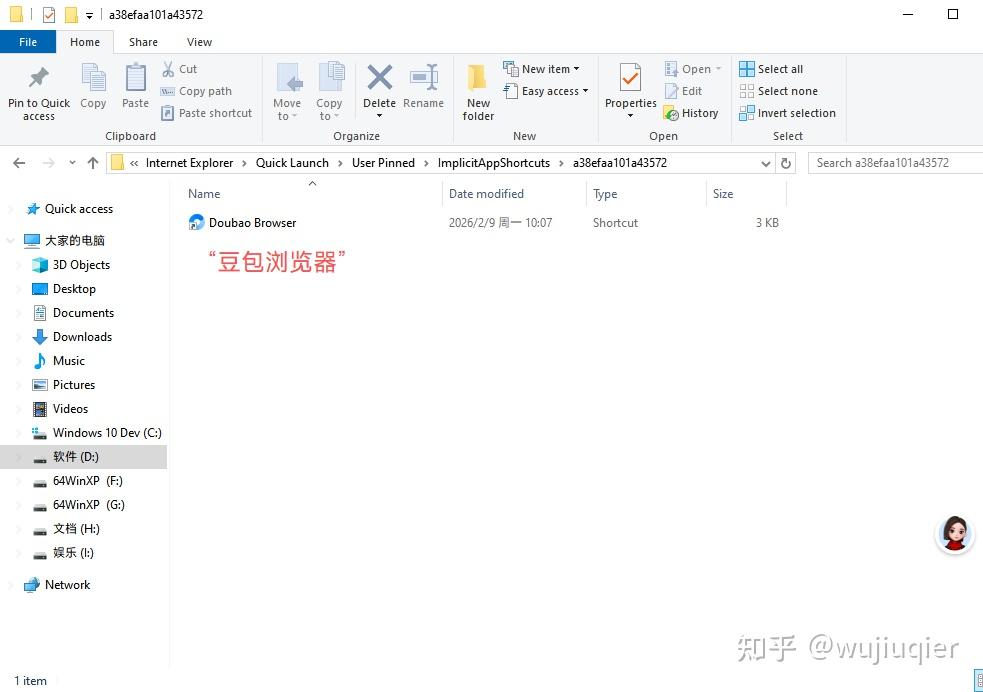Click Select none
Image resolution: width=983 pixels, height=692 pixels.
[778, 91]
